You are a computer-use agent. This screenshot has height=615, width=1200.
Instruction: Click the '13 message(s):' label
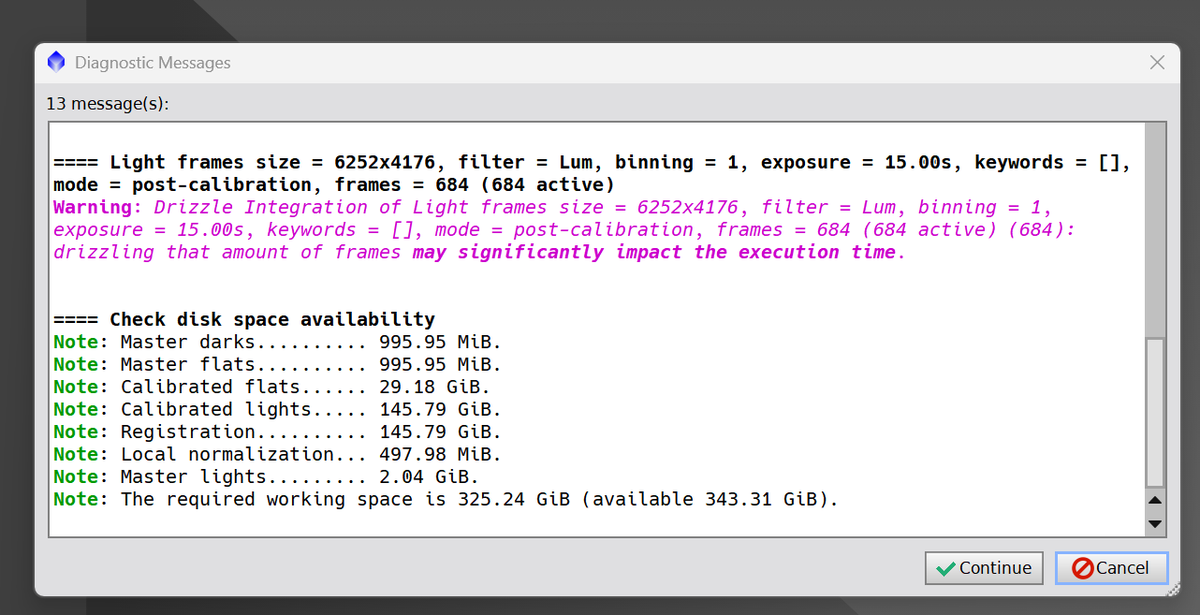(x=108, y=104)
